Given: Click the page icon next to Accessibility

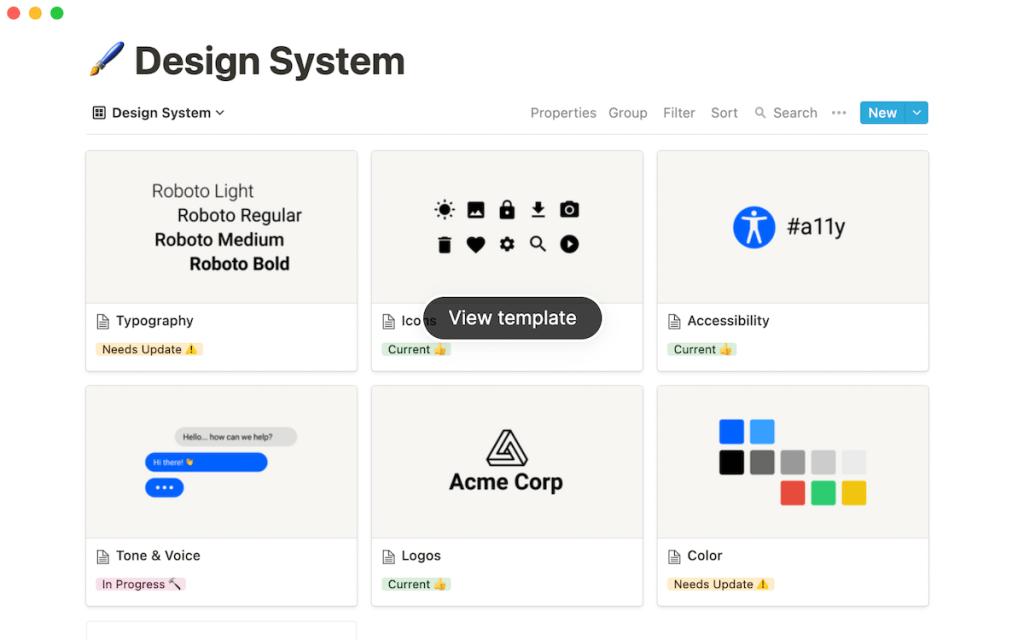Looking at the screenshot, I should coord(674,321).
